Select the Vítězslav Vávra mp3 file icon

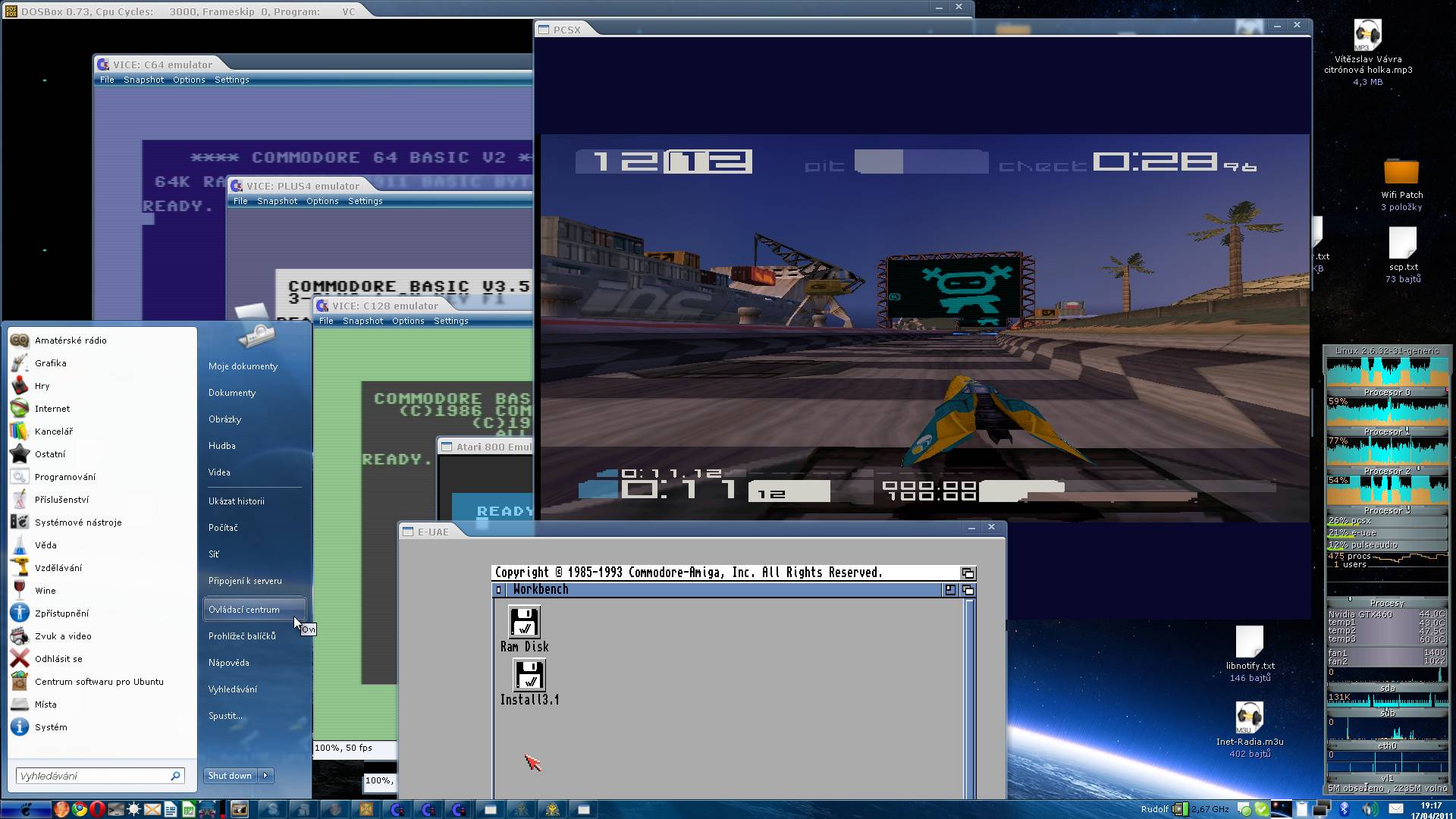pos(1367,36)
